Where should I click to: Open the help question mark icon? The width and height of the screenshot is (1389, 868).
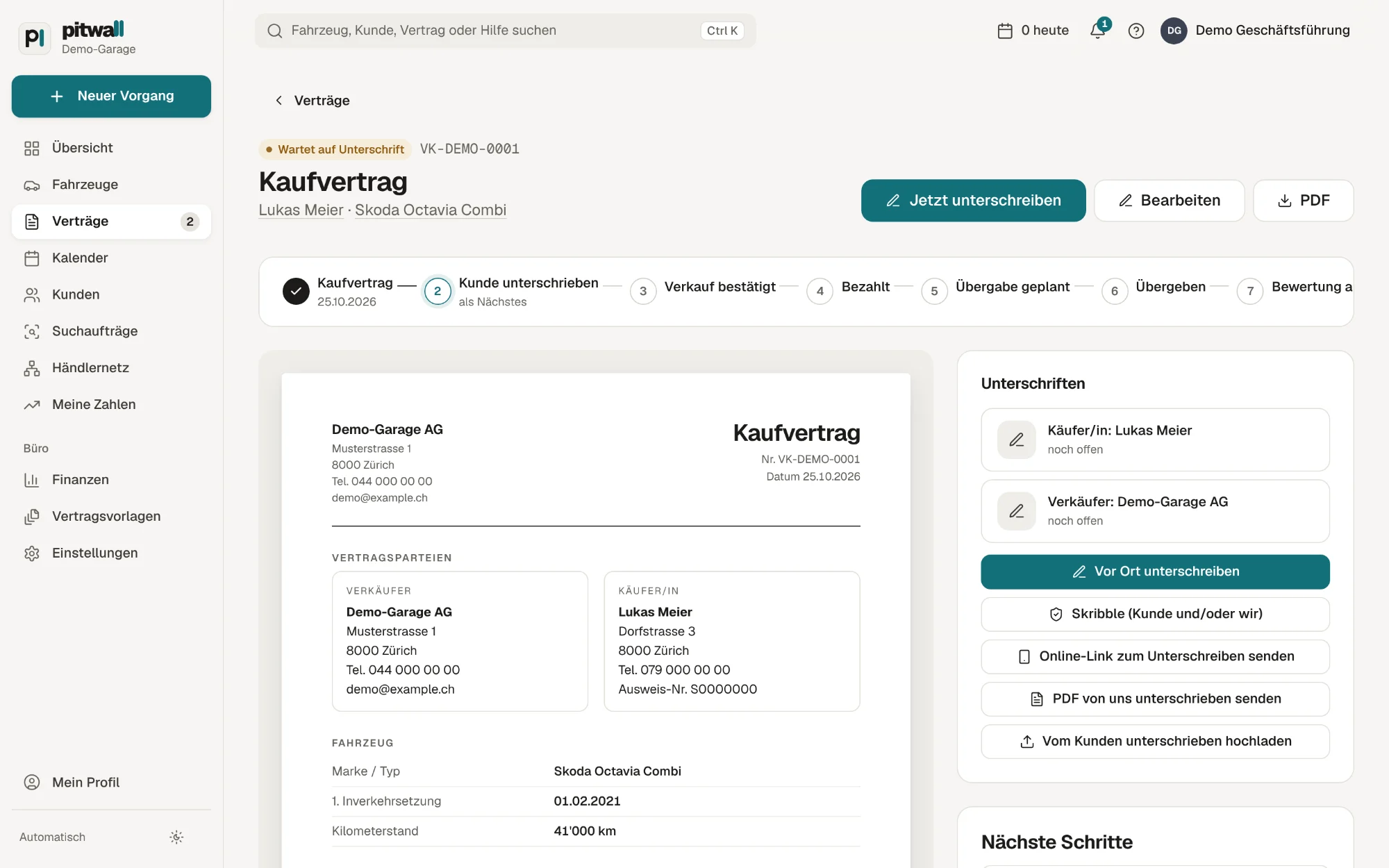(x=1136, y=31)
